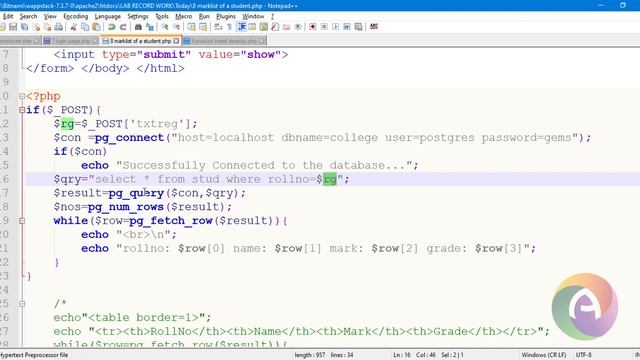Screen dimensions: 640x360
Task: Close the marklist of a student.php tab
Action: tap(176, 41)
